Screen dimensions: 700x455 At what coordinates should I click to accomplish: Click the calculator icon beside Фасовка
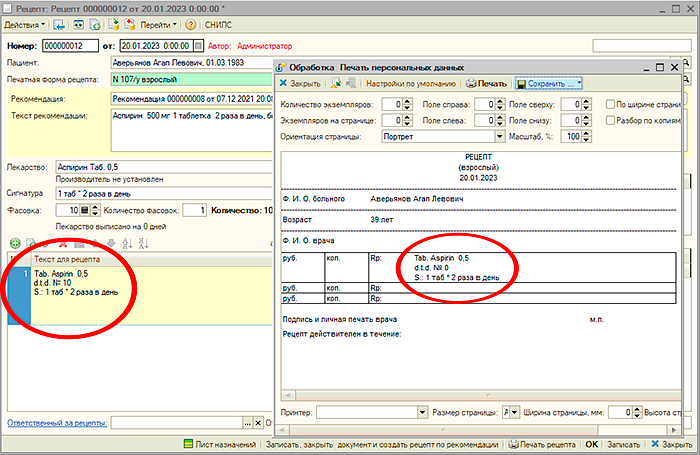pyautogui.click(x=84, y=211)
